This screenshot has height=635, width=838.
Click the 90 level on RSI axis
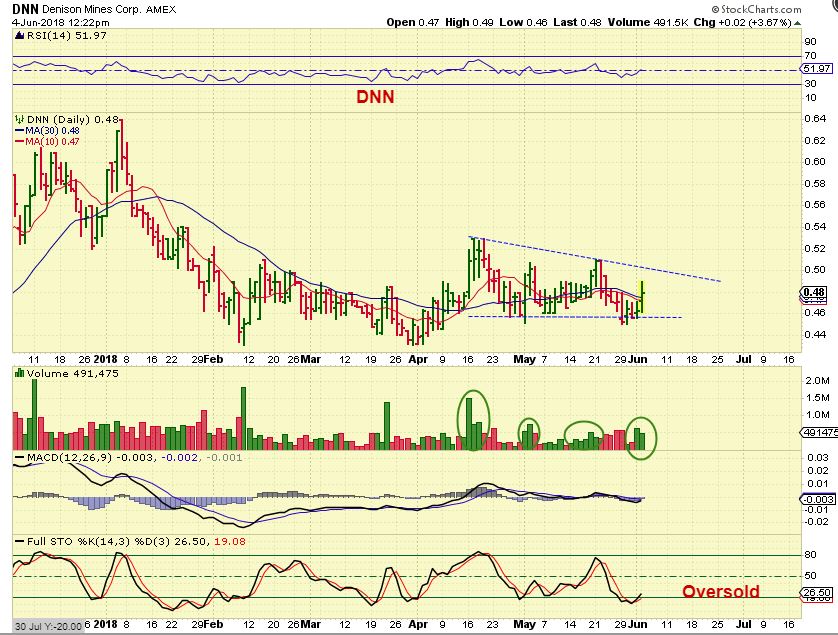(x=810, y=42)
